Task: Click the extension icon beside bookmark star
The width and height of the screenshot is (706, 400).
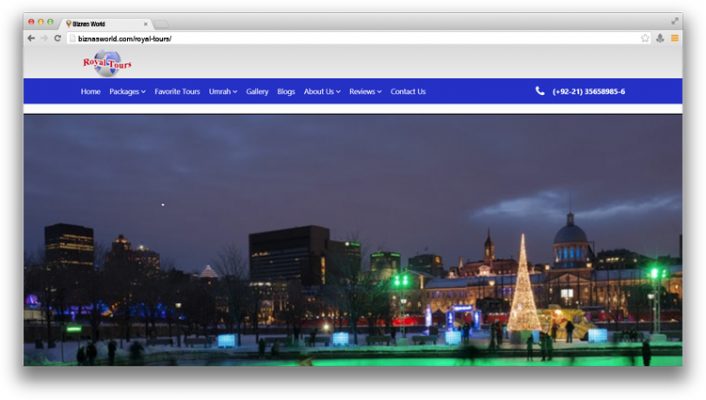Action: click(660, 38)
